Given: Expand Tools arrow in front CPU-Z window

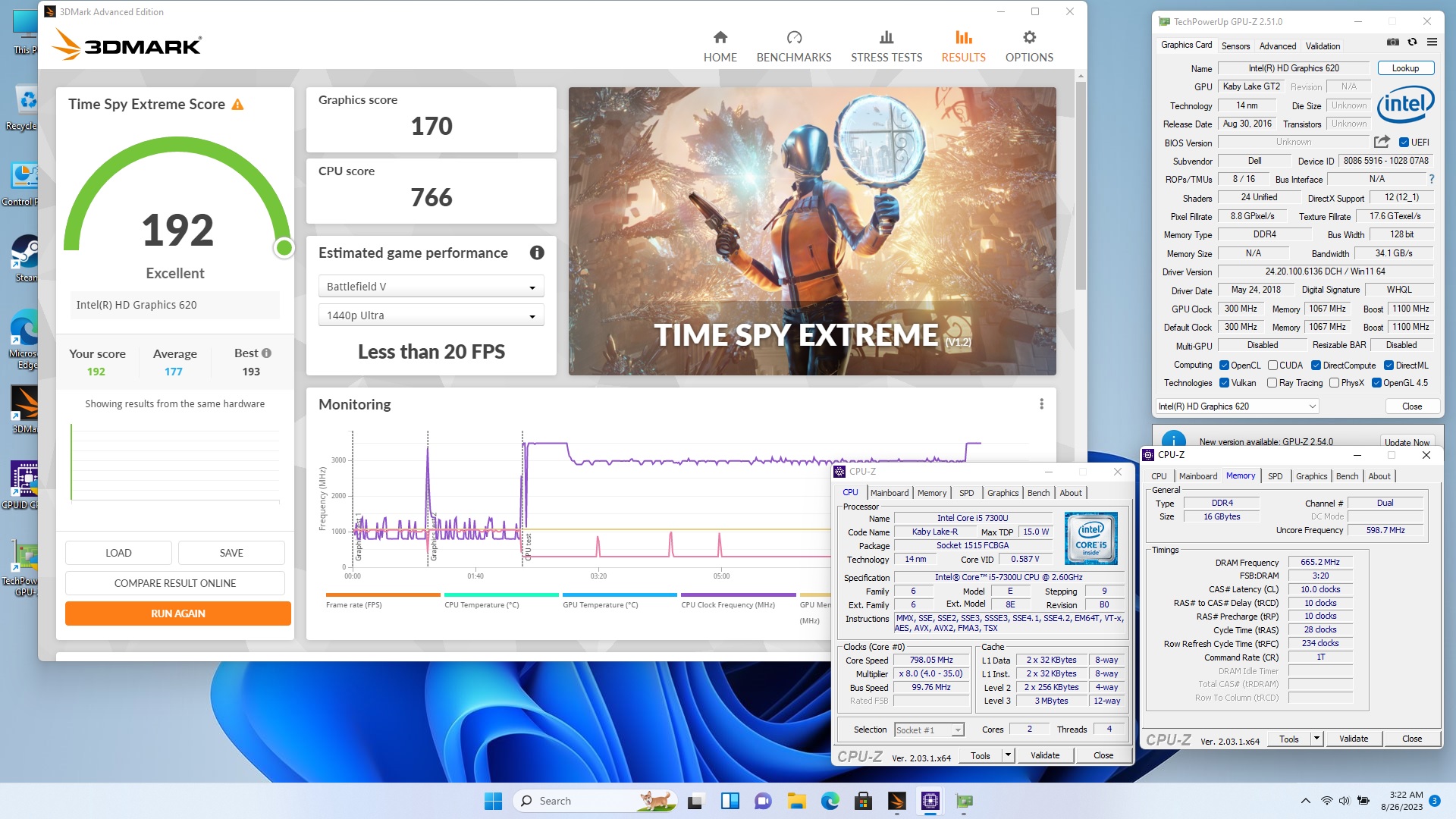Looking at the screenshot, I should click(1008, 755).
